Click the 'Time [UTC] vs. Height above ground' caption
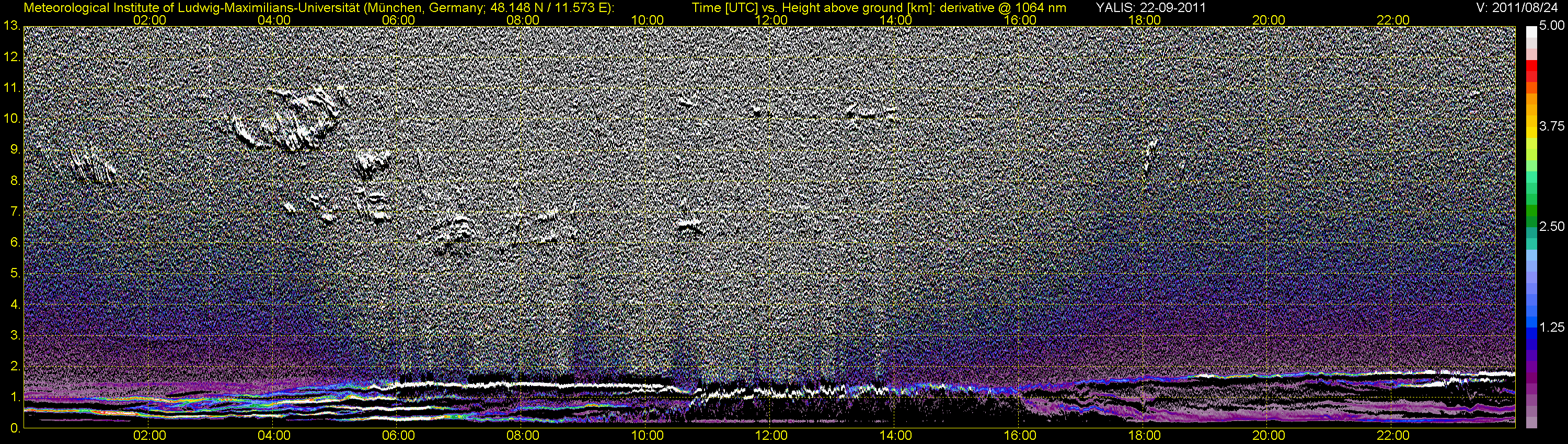 point(879,8)
